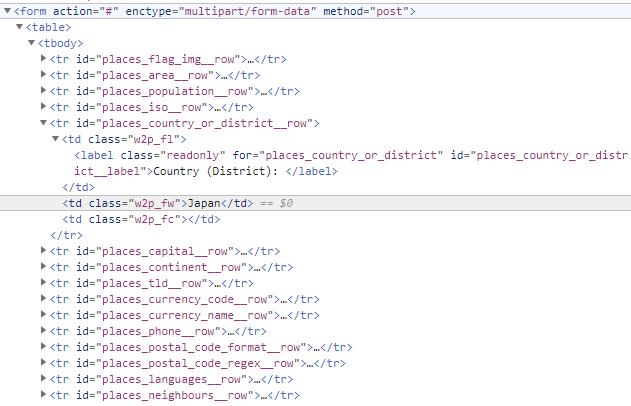
Task: Expand the places_postal_code_regex__row node
Action: pyautogui.click(x=43, y=363)
